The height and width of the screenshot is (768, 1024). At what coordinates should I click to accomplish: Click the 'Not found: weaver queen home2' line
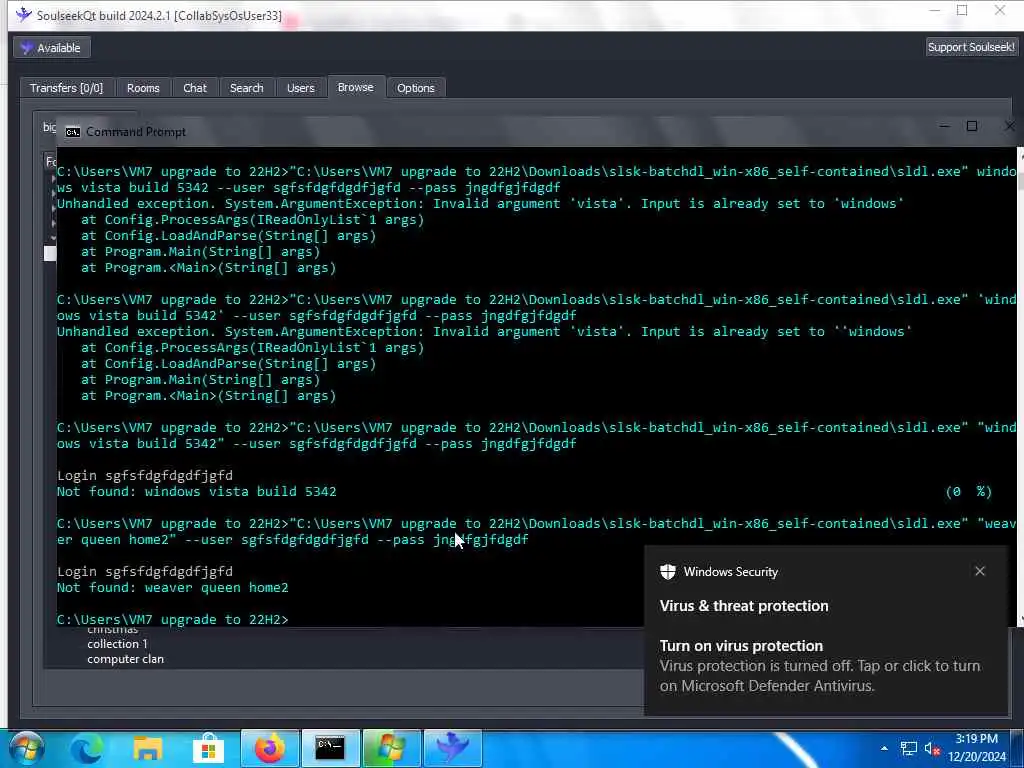[x=172, y=588]
